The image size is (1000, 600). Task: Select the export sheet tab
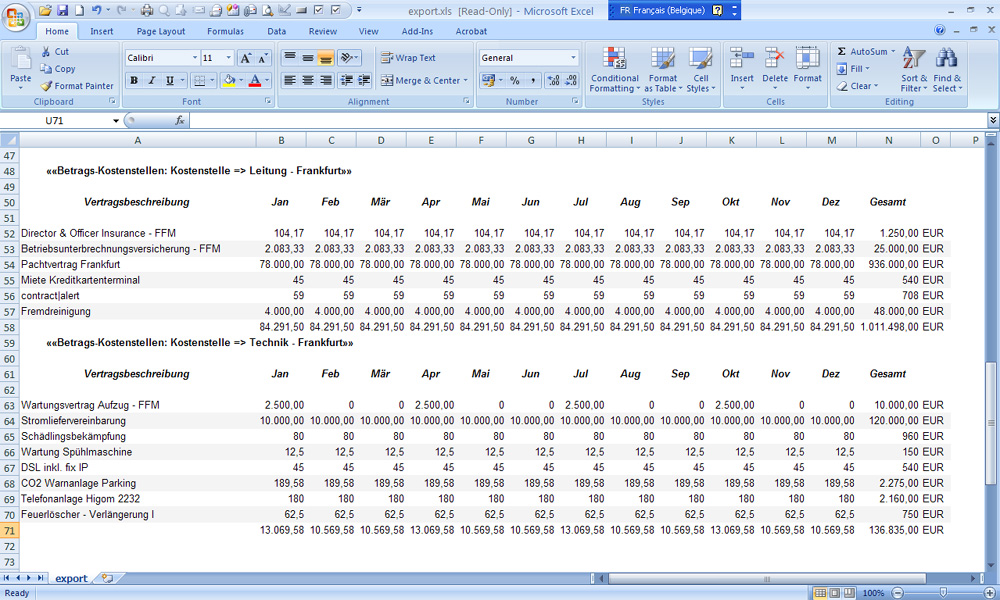[71, 578]
